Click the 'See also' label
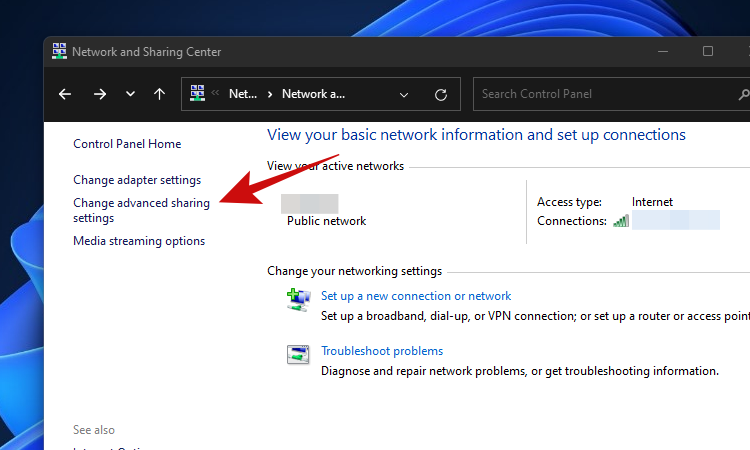750x450 pixels. click(x=94, y=430)
